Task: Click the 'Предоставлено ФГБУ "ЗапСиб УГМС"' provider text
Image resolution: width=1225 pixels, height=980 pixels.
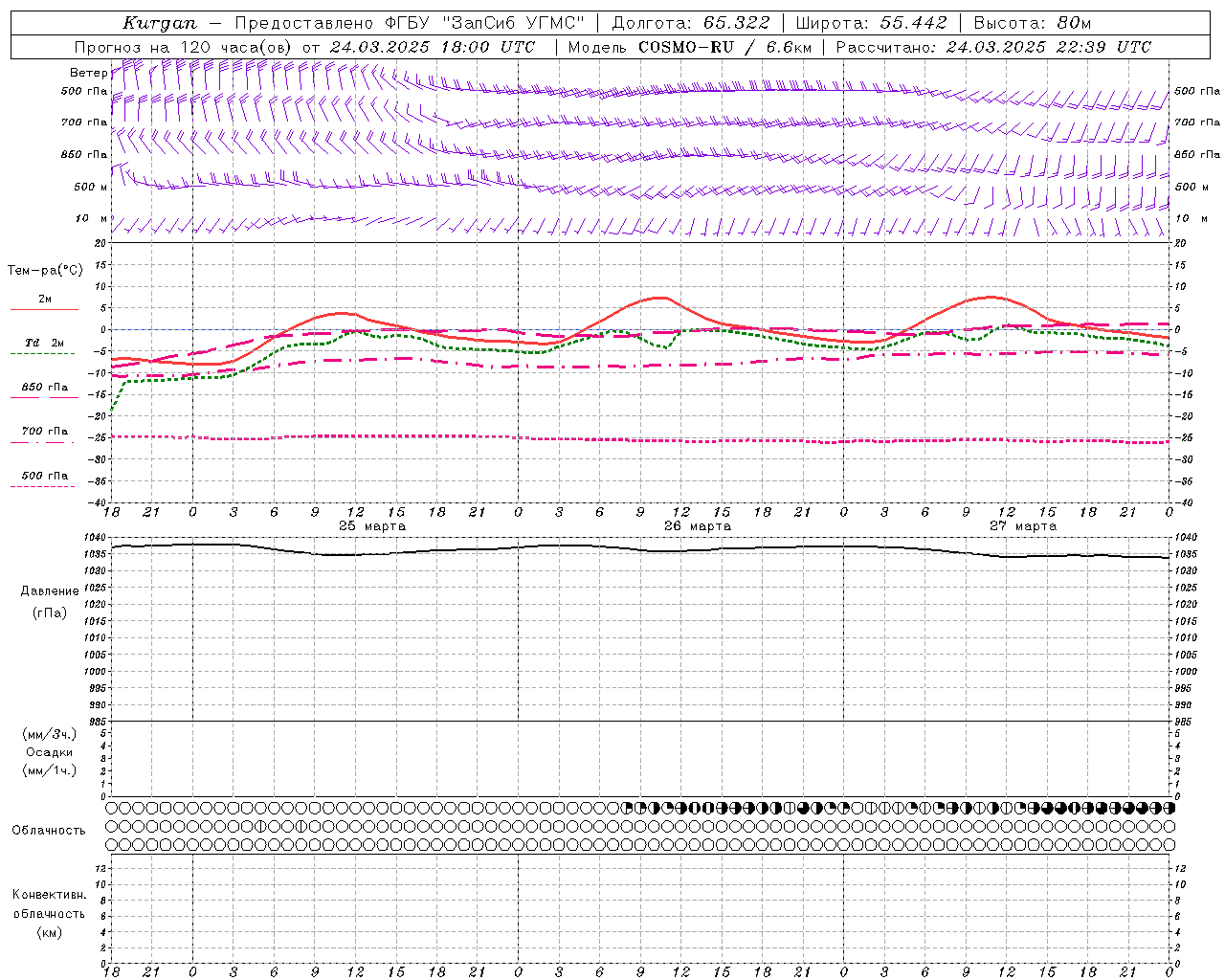Action: tap(410, 23)
